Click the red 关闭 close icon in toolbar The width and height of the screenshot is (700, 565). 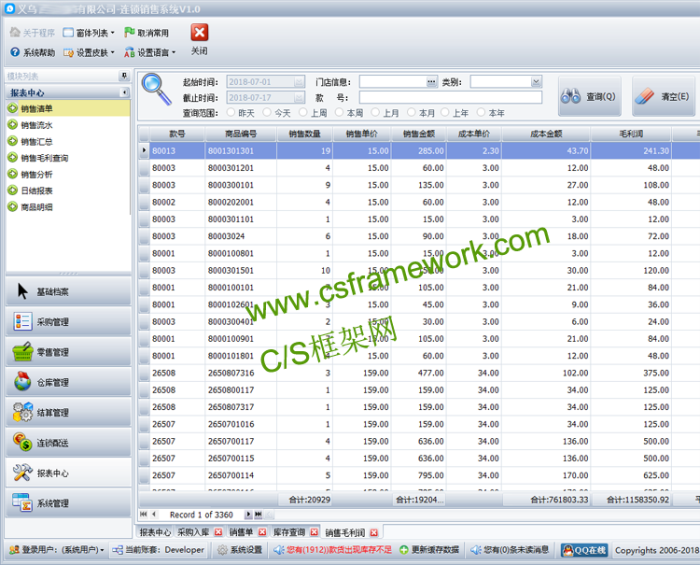199,34
